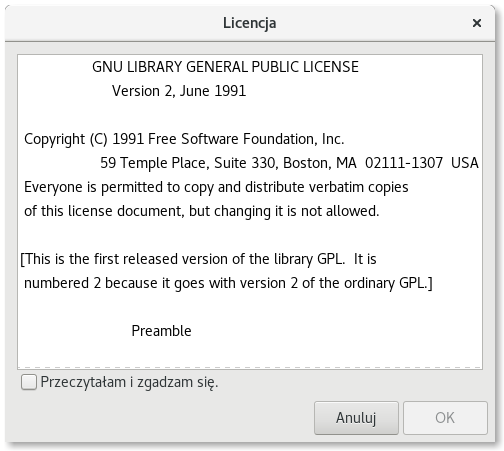Click the Licencja title bar text

[x=249, y=23]
